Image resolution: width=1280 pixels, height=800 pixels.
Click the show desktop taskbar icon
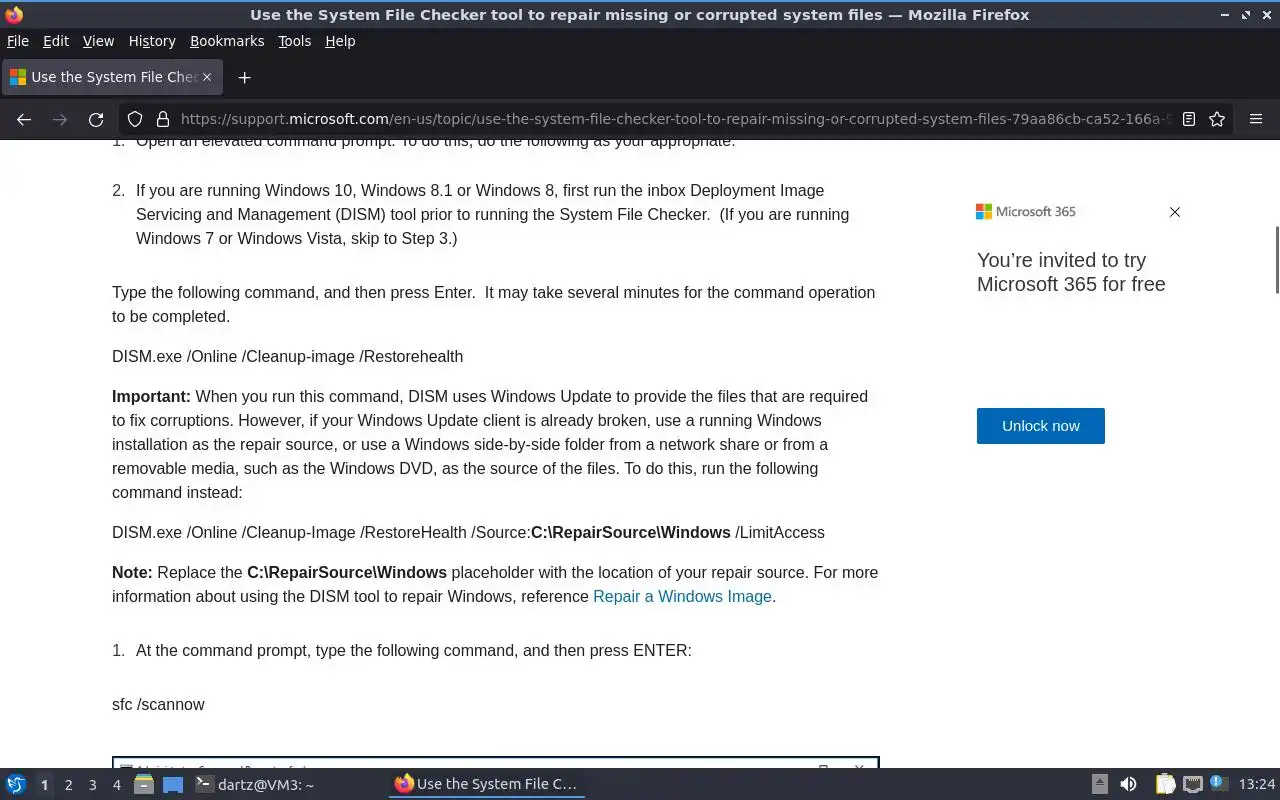173,785
